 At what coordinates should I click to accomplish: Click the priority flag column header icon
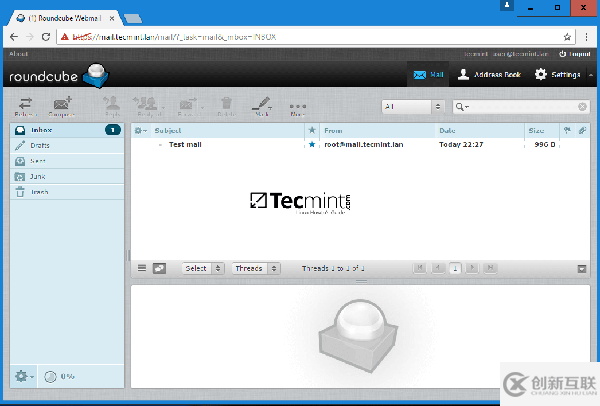click(567, 130)
